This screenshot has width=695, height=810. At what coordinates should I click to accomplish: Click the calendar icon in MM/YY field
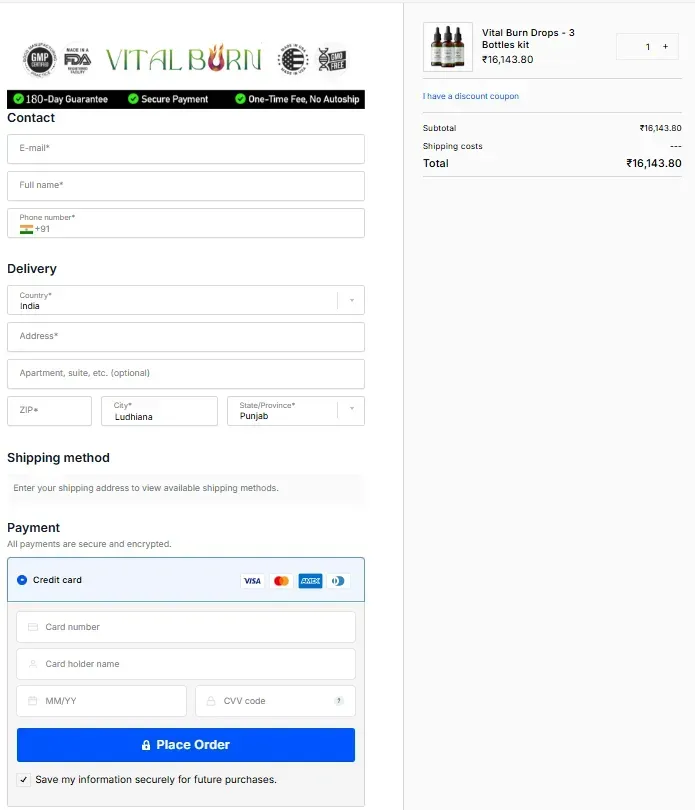[x=33, y=700]
